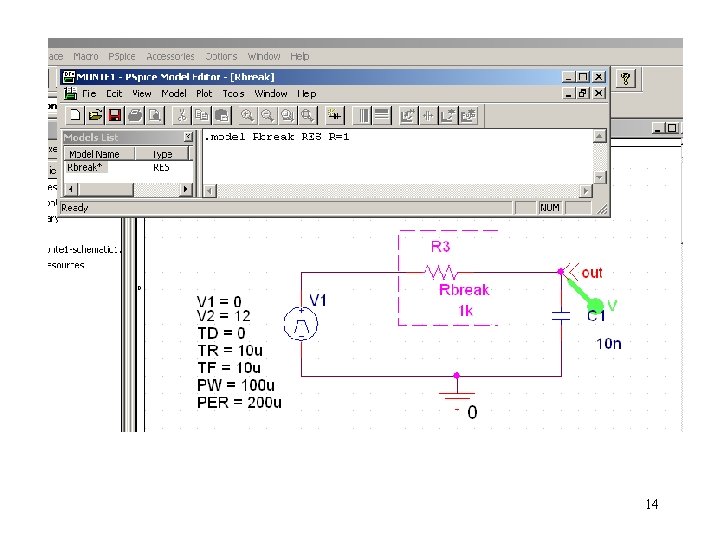Click the axis plot toolbar icon
Image resolution: width=720 pixels, height=540 pixels.
pos(448,115)
